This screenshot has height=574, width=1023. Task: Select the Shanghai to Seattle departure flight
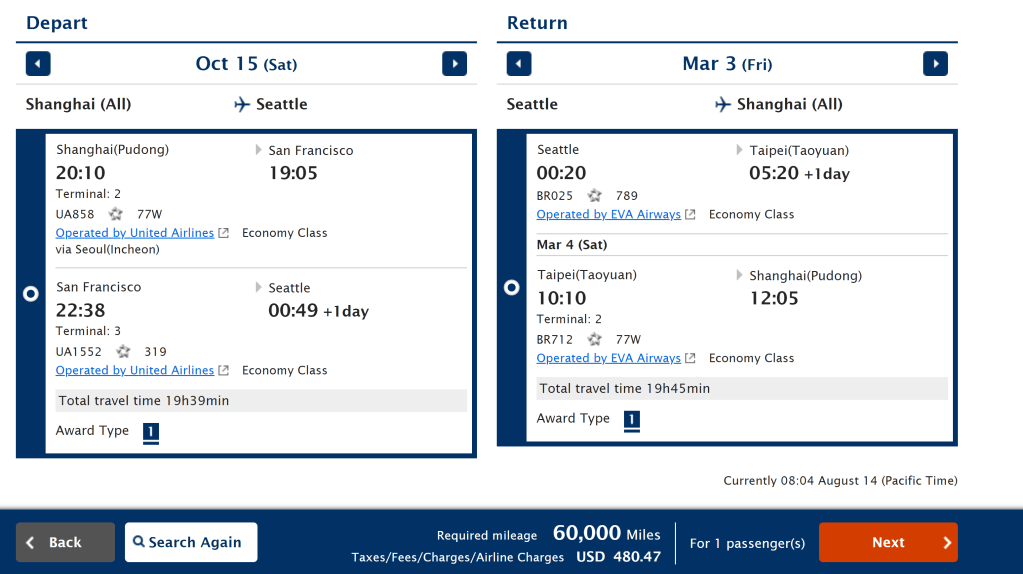pyautogui.click(x=31, y=293)
